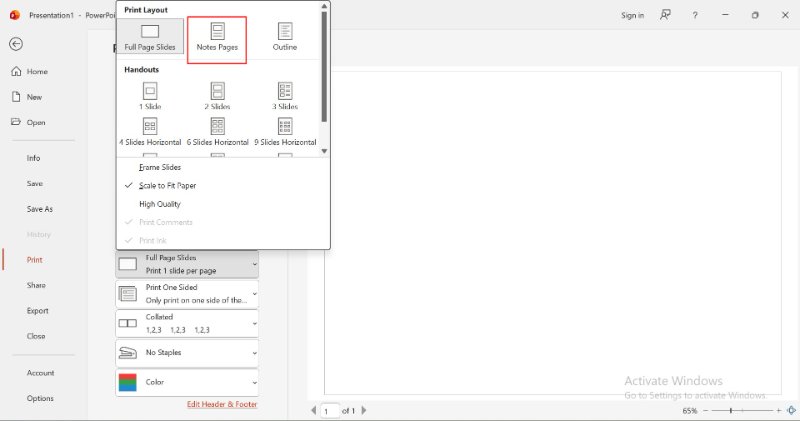Click the PowerPoint logo icon
800x421 pixels.
pos(15,15)
